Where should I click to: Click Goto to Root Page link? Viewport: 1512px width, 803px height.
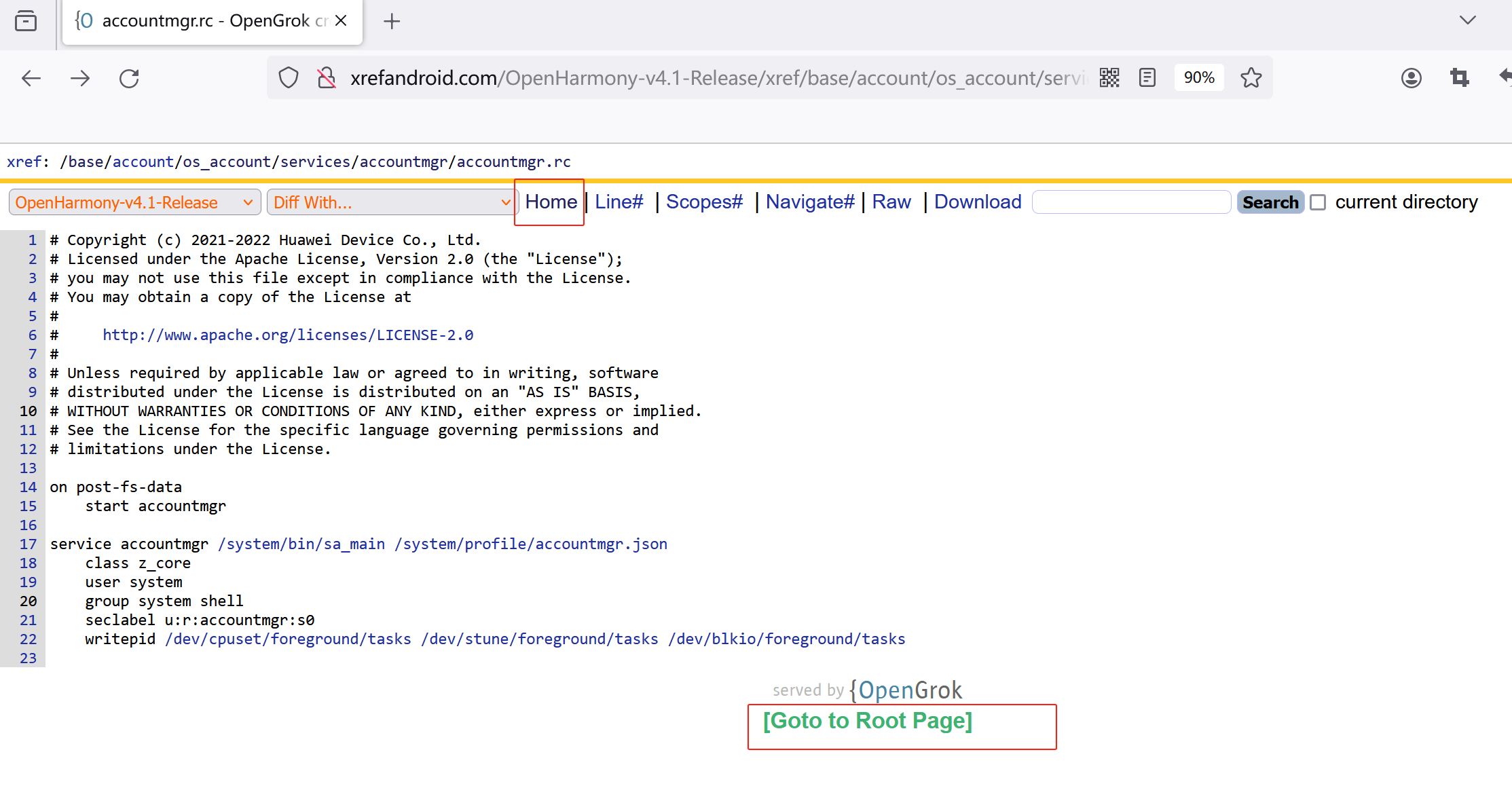[x=868, y=720]
